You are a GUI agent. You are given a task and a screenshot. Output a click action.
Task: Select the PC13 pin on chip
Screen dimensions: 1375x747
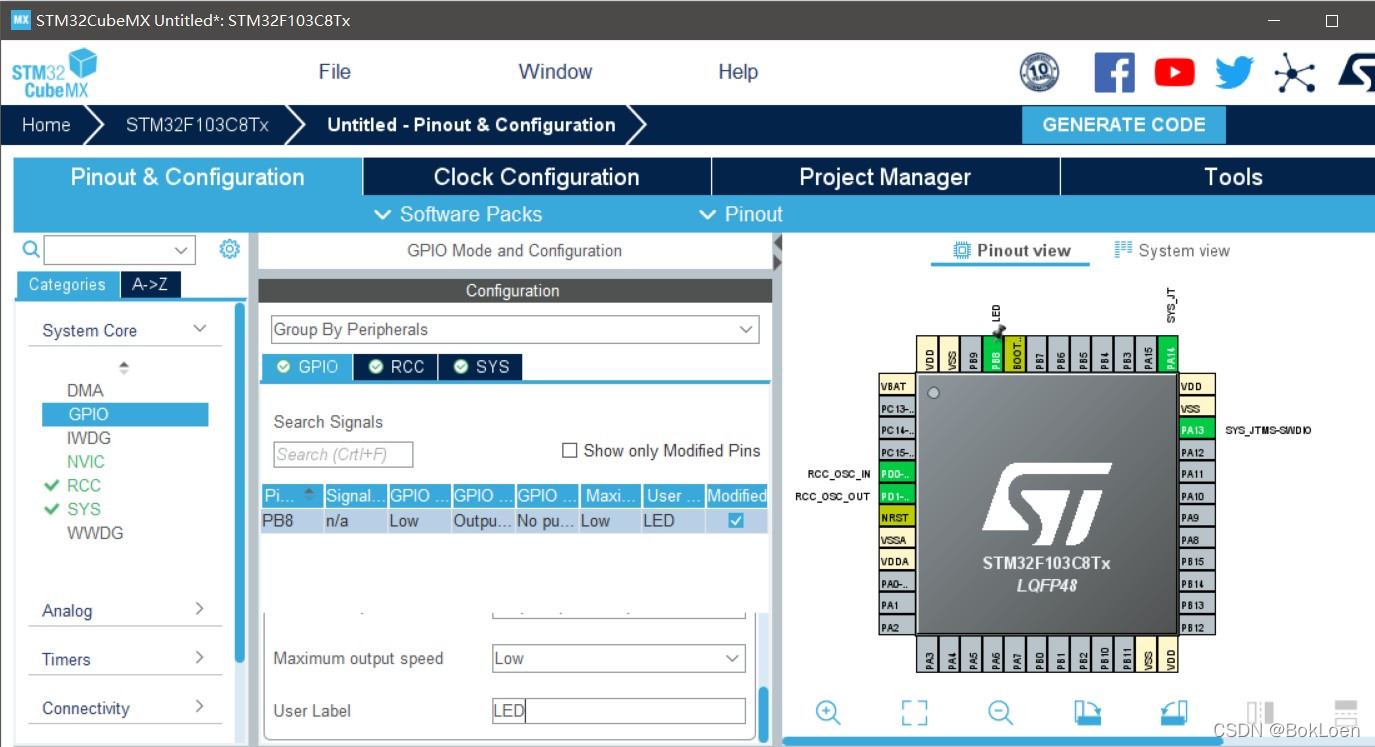(x=896, y=408)
